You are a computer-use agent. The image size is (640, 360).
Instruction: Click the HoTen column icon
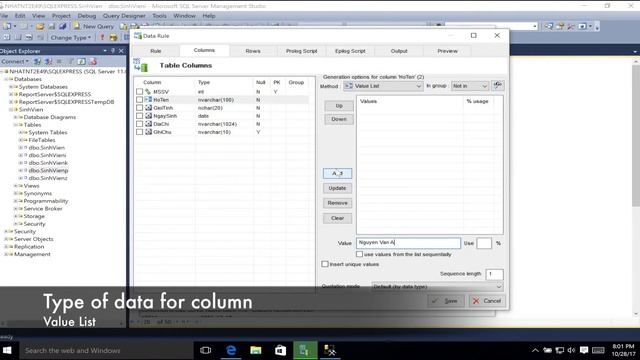coord(148,100)
